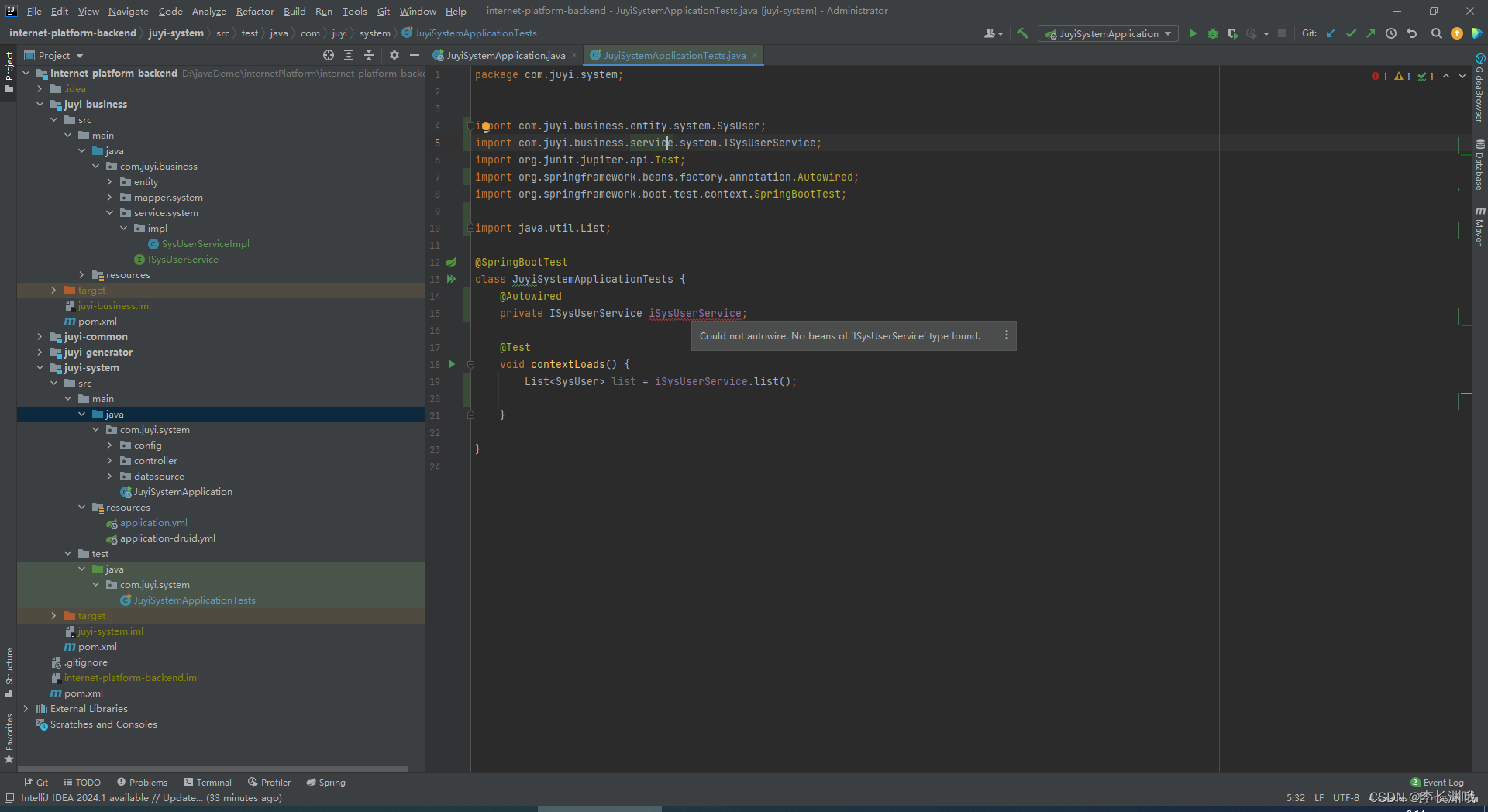
Task: Toggle the Terminal tool window
Action: 208,782
